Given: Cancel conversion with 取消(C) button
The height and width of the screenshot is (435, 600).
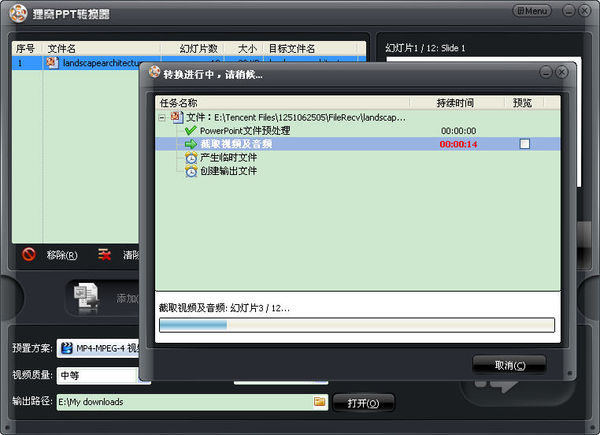Looking at the screenshot, I should point(509,365).
